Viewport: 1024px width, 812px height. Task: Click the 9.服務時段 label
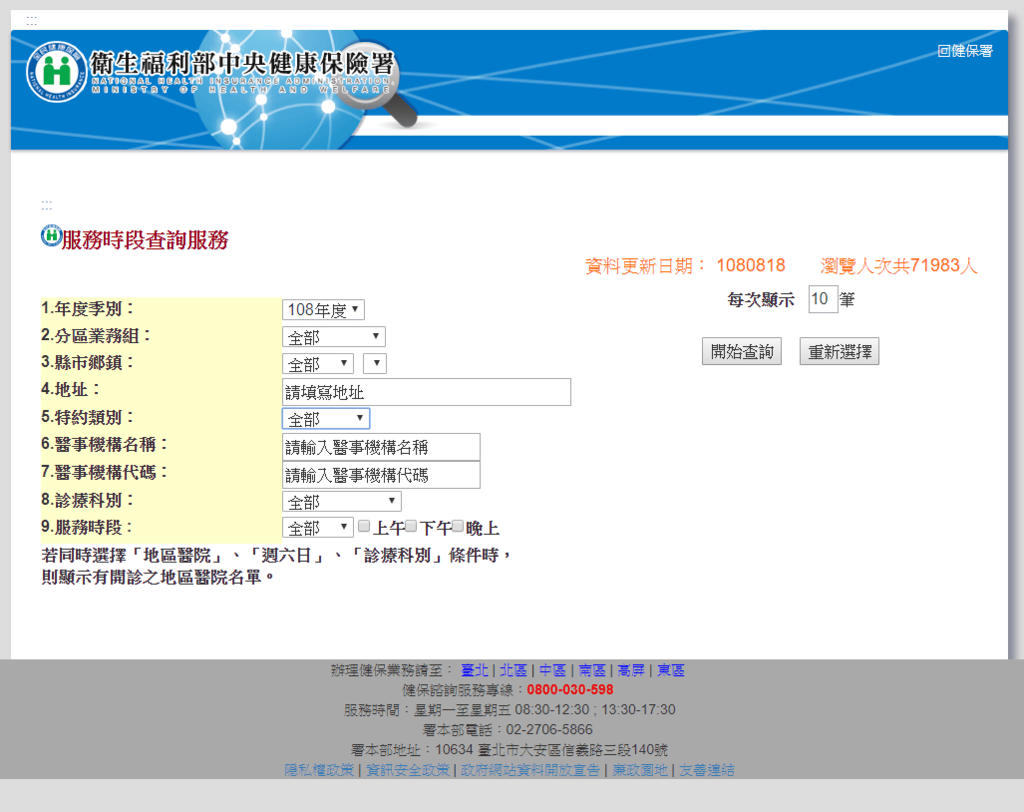click(x=88, y=527)
